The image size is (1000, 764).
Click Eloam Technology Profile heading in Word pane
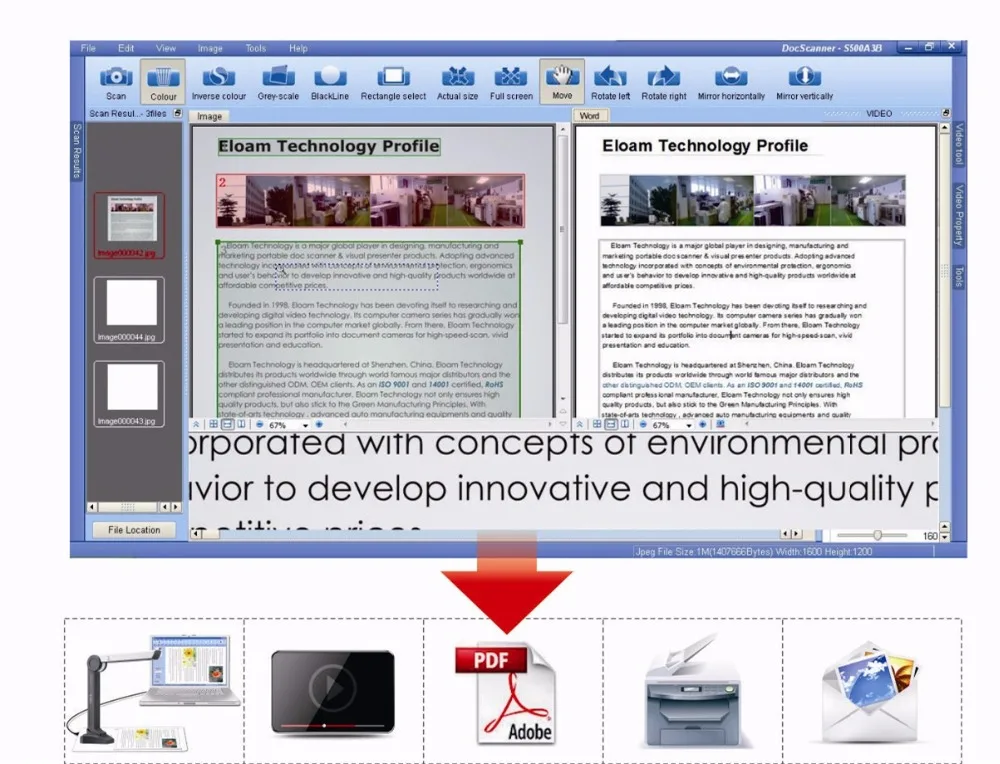705,146
